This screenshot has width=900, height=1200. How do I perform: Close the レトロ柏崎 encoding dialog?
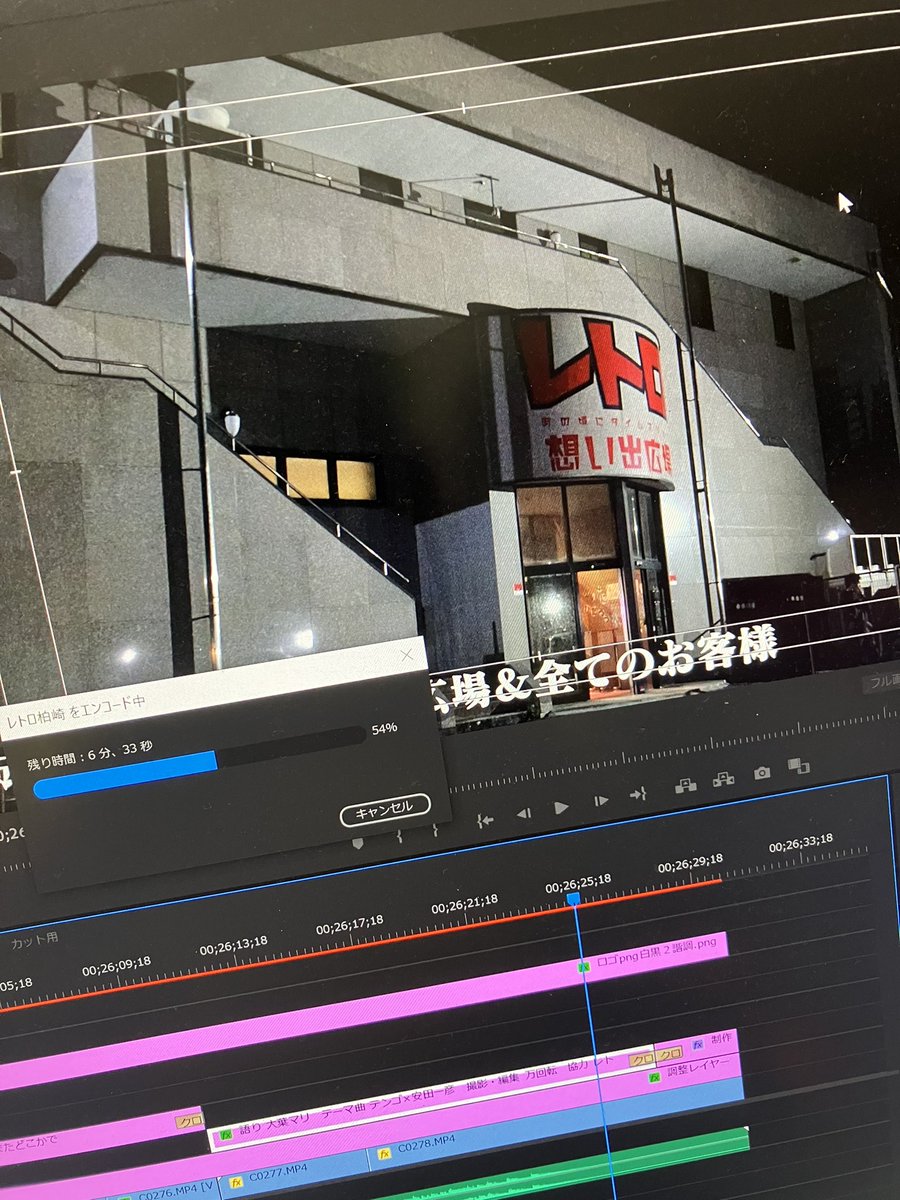(x=406, y=657)
